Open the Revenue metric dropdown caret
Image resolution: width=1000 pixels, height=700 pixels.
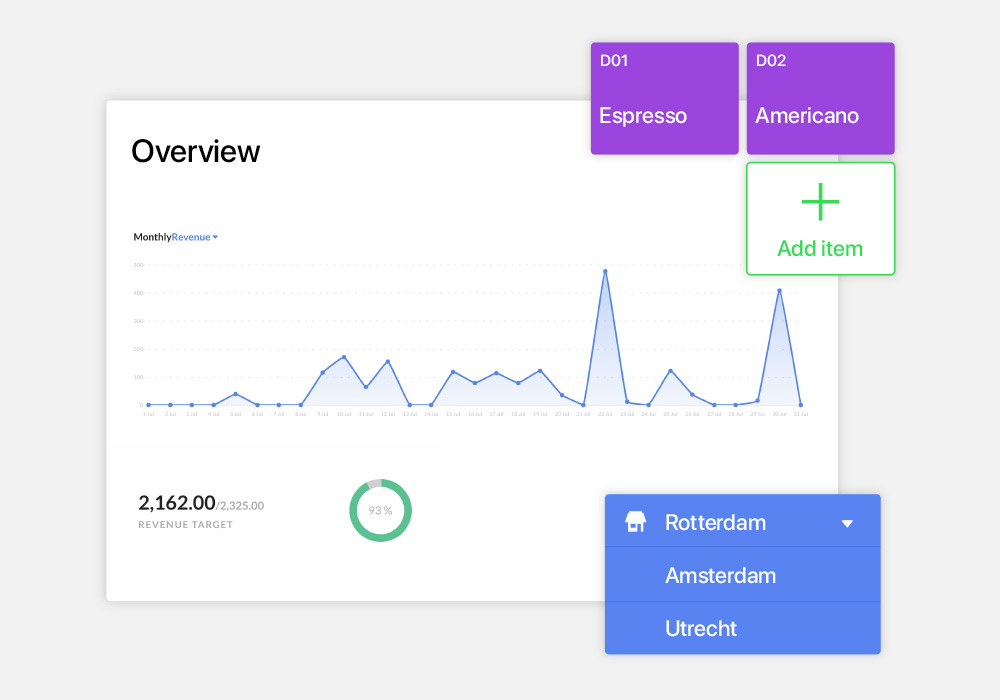(215, 237)
